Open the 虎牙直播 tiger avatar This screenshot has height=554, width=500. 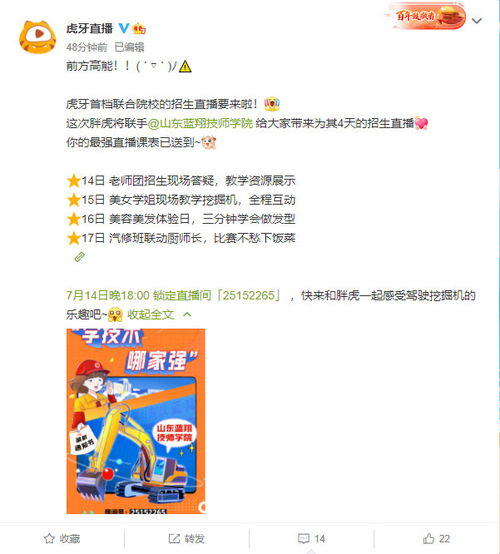click(x=37, y=37)
